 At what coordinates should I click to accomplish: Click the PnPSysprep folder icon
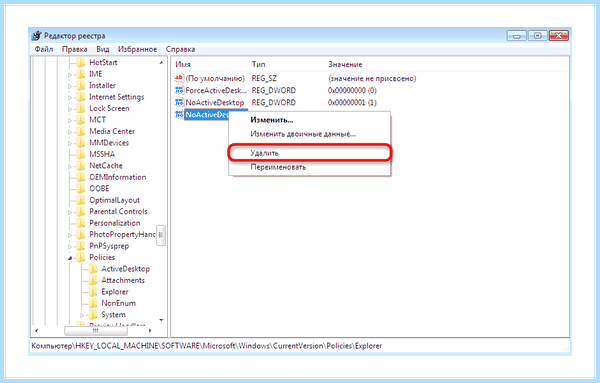point(81,246)
